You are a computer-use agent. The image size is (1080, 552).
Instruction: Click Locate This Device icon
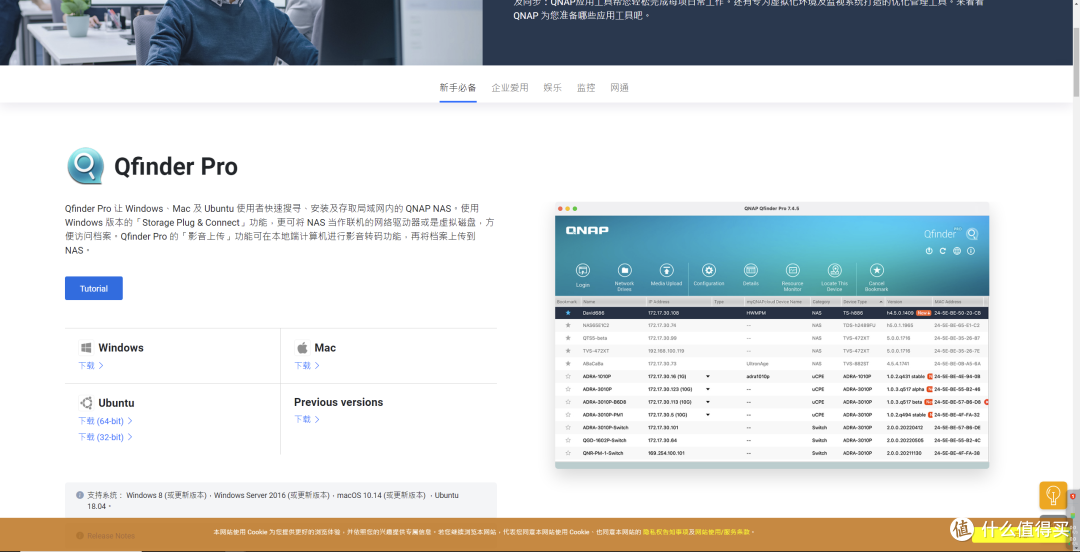tap(835, 270)
